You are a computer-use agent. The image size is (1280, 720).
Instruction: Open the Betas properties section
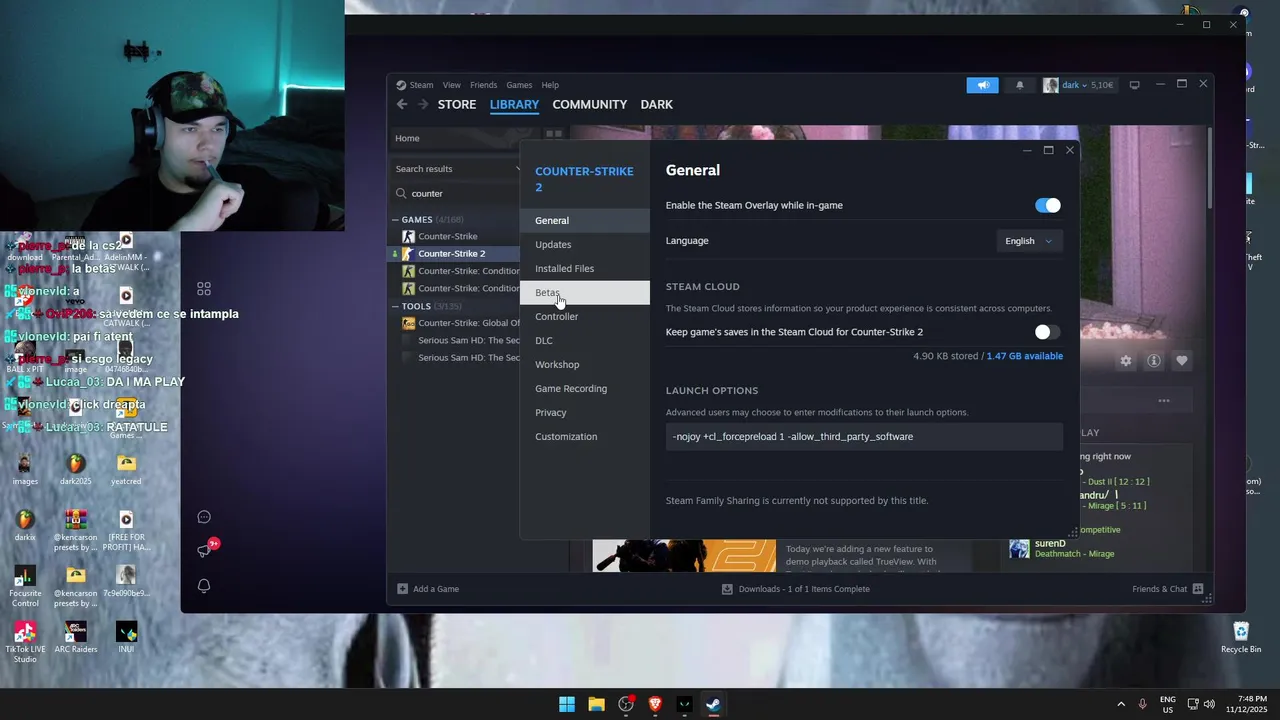(585, 293)
